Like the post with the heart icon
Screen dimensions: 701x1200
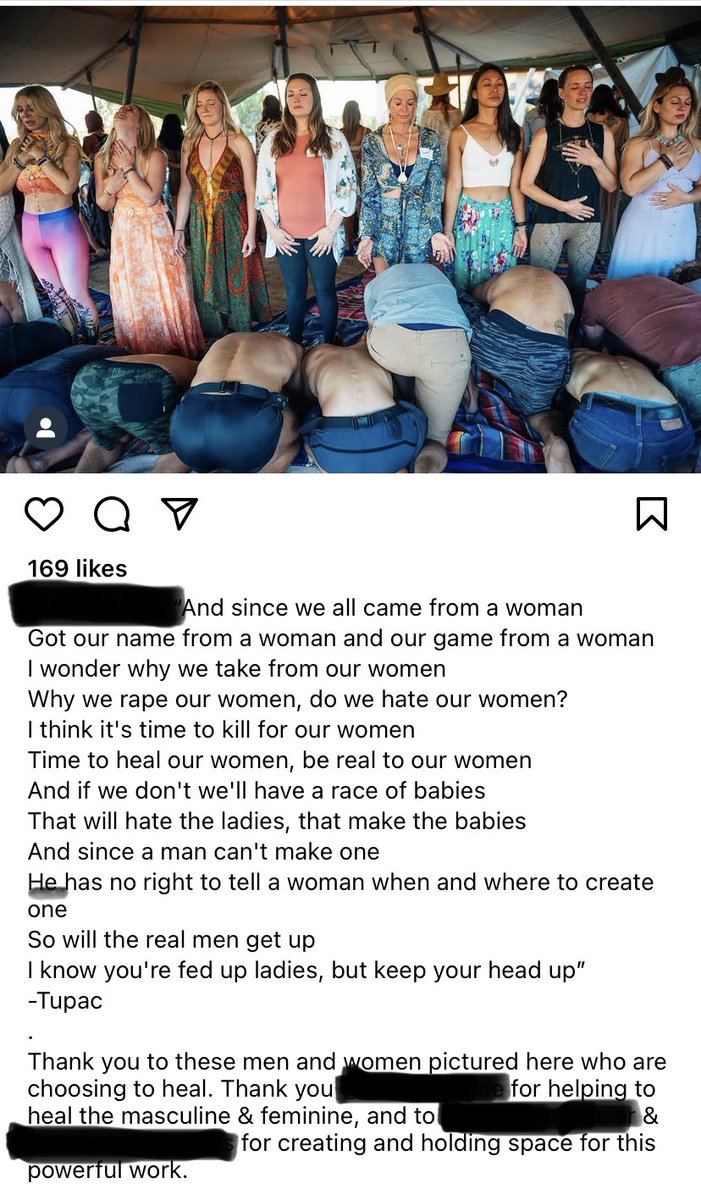pyautogui.click(x=44, y=514)
